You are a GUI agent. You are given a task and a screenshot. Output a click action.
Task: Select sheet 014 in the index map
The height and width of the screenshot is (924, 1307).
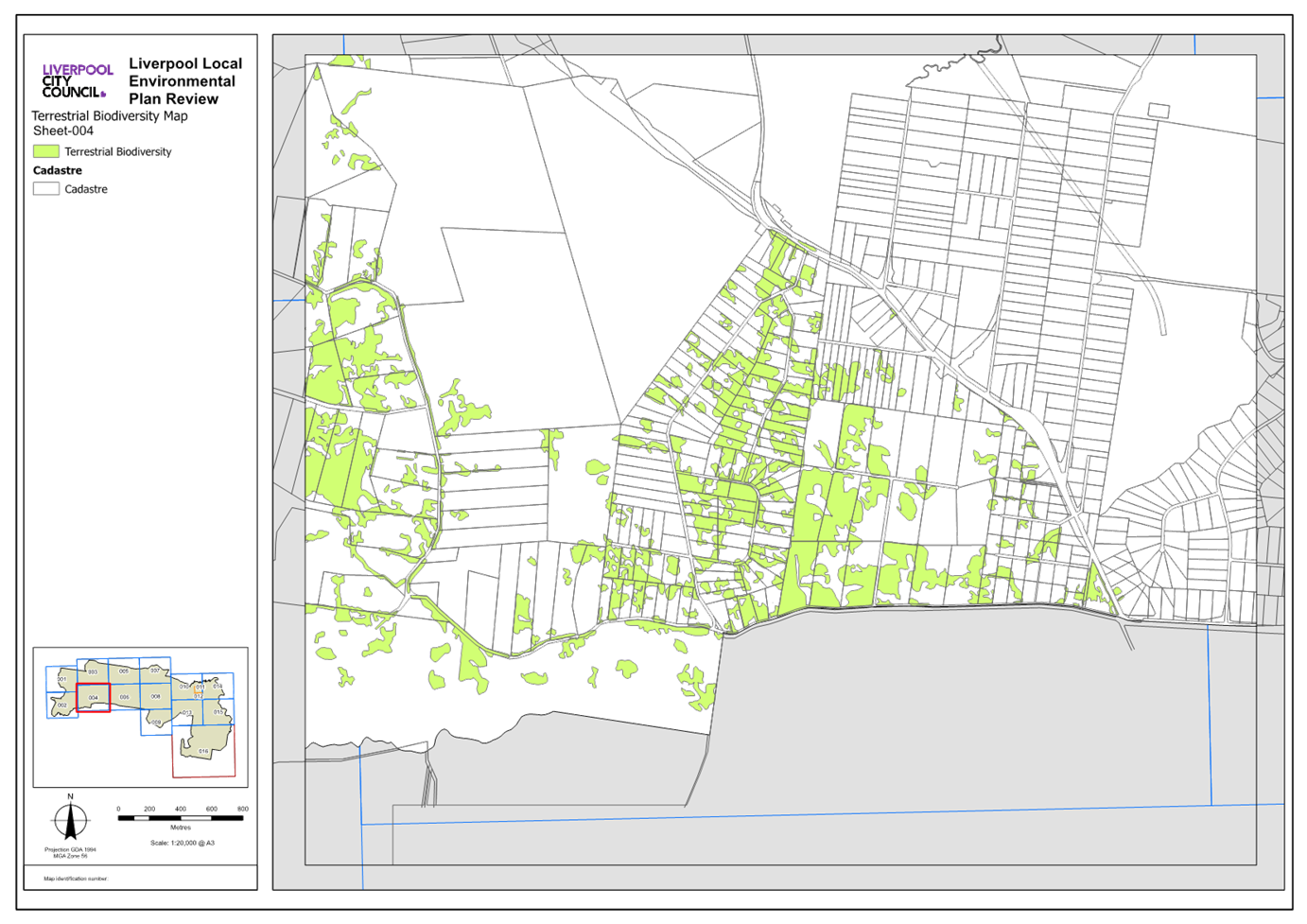218,686
